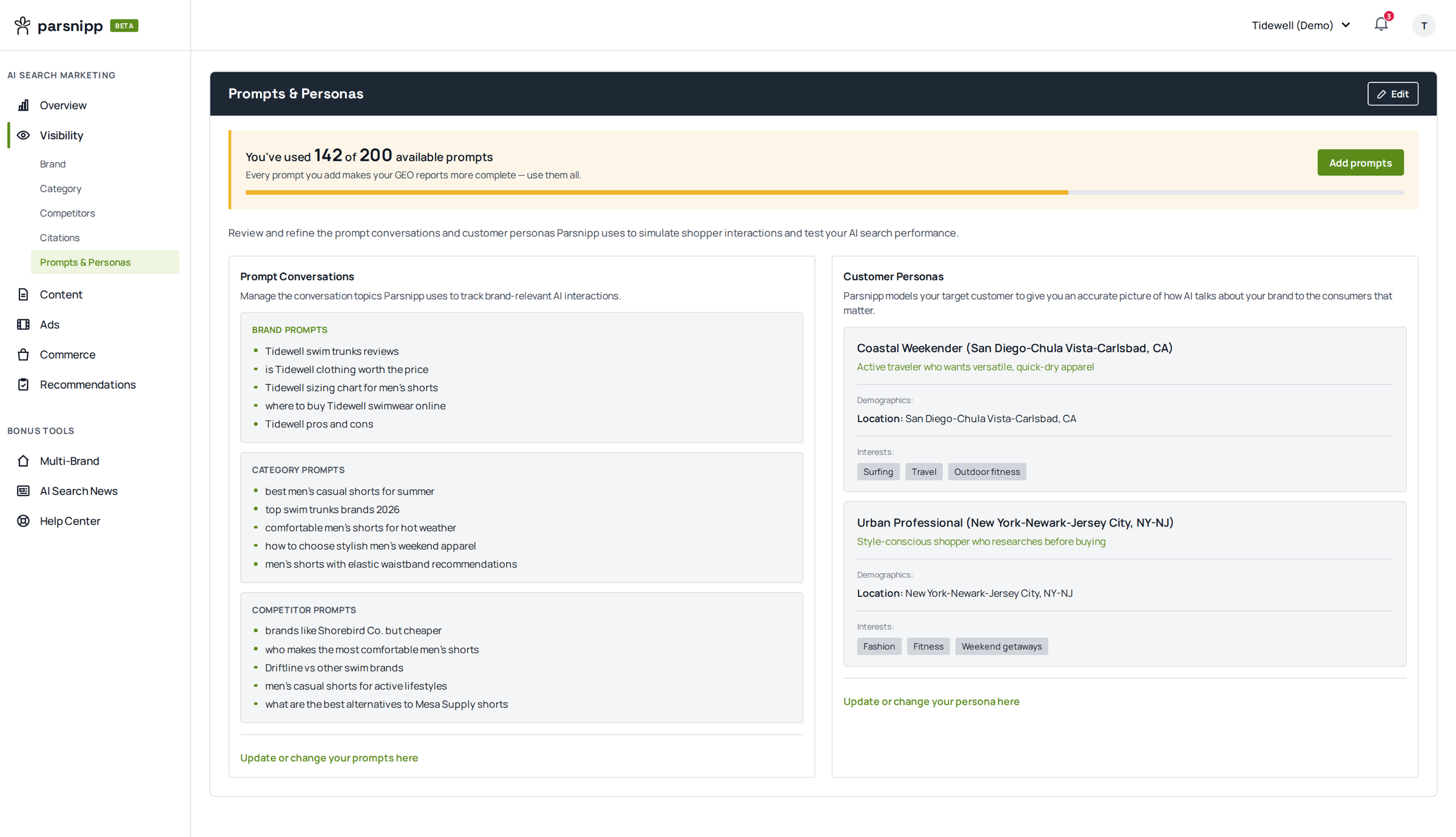This screenshot has width=1456, height=837.
Task: Click the prompt usage progress bar
Action: pyautogui.click(x=824, y=192)
